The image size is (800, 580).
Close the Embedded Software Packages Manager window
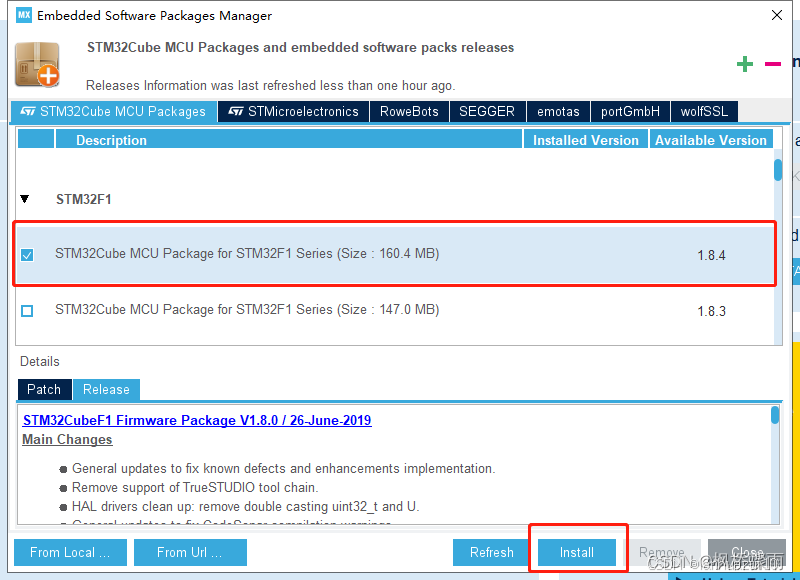(x=777, y=15)
